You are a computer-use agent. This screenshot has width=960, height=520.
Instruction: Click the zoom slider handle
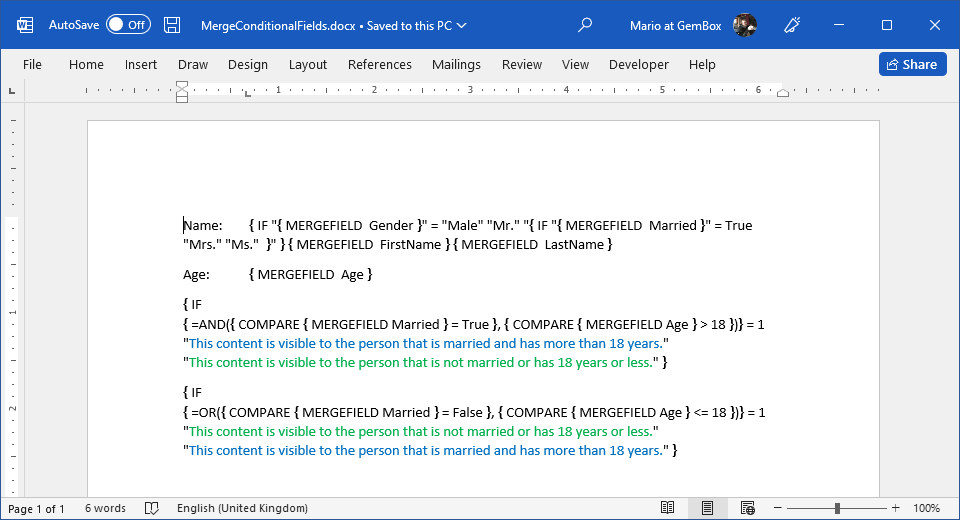coord(837,508)
